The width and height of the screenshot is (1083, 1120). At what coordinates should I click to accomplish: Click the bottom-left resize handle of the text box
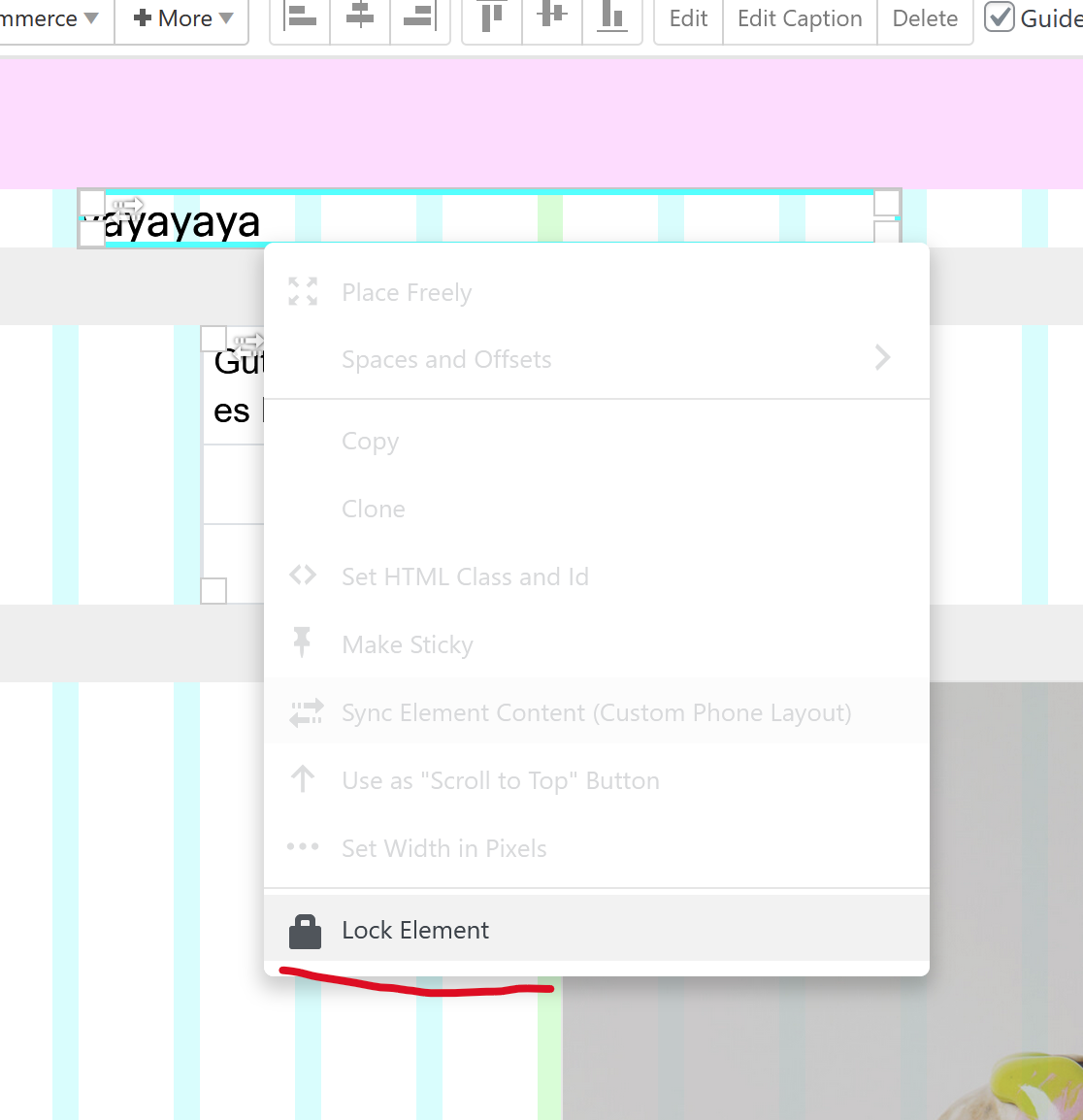tap(213, 590)
